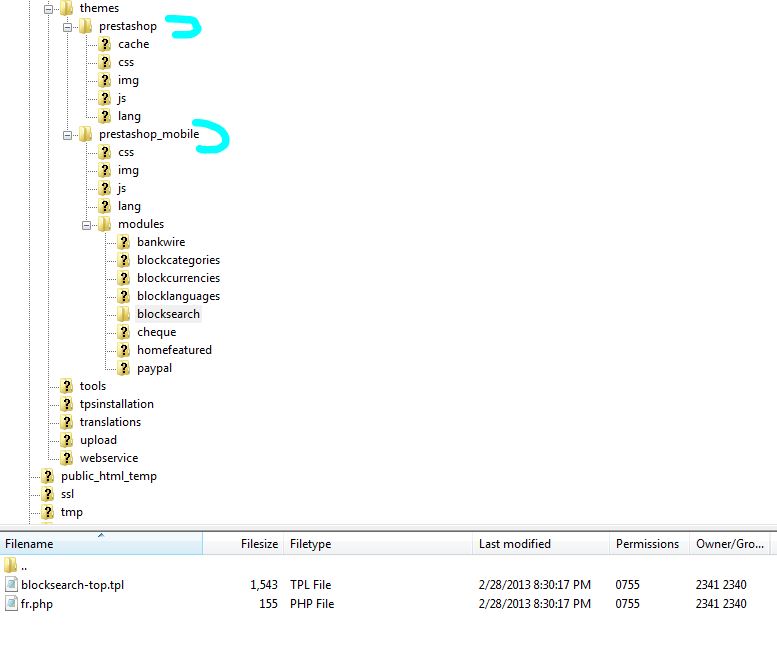Click the webservice folder question-mark icon
This screenshot has height=645, width=777.
pyautogui.click(x=66, y=458)
